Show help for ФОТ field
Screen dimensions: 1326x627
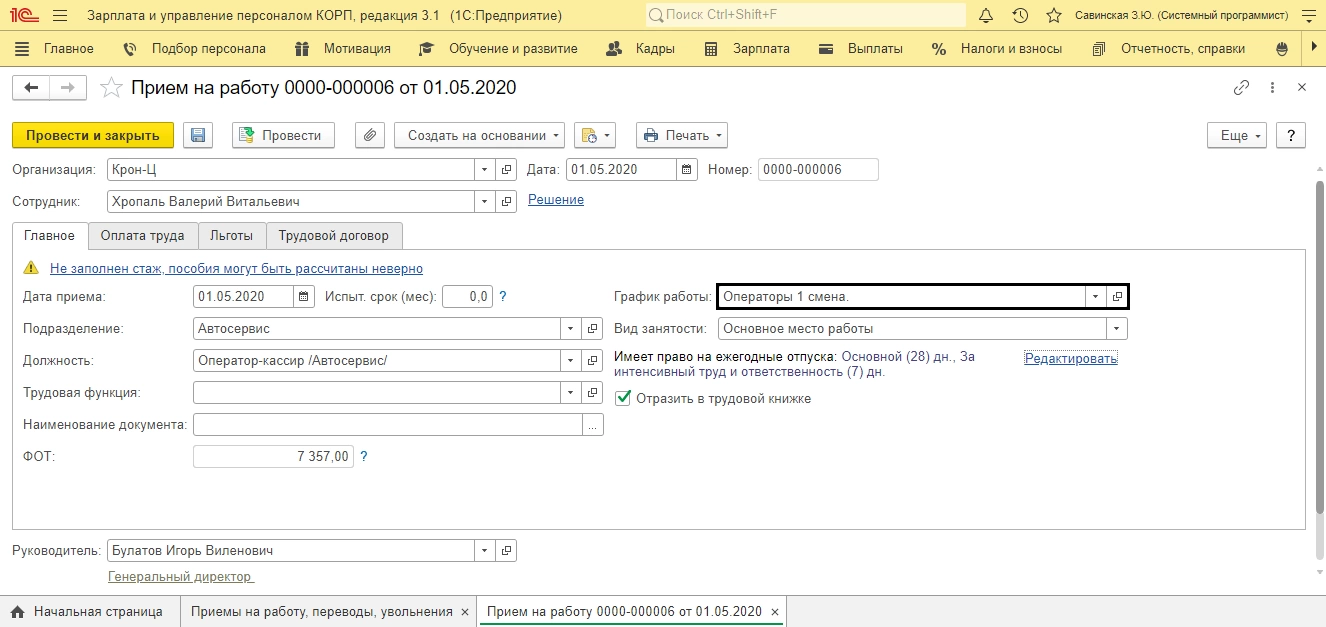click(364, 456)
